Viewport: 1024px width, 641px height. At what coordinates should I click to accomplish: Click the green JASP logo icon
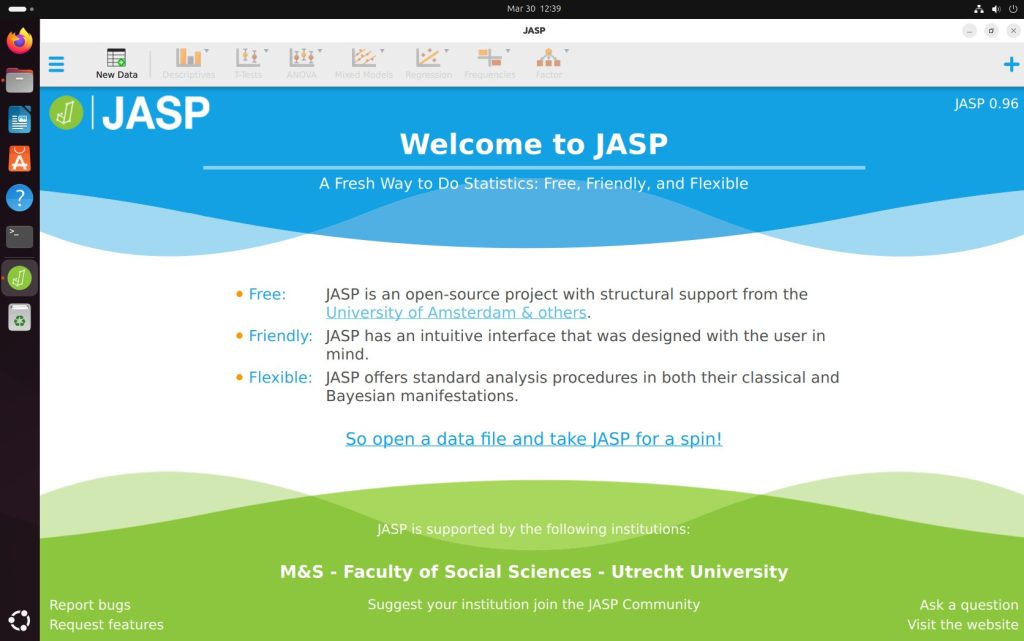(66, 112)
